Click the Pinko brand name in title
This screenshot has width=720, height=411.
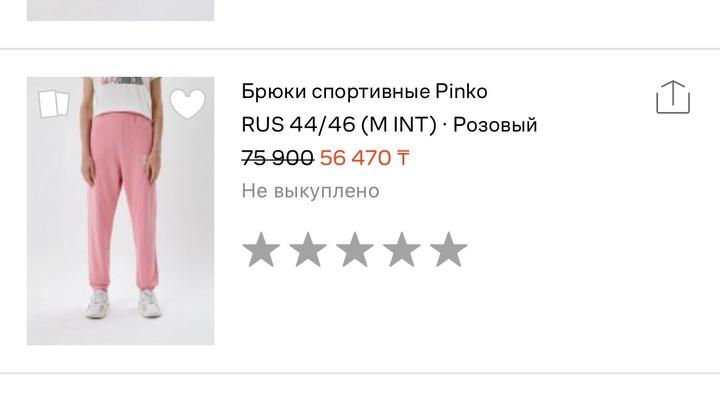tap(461, 91)
